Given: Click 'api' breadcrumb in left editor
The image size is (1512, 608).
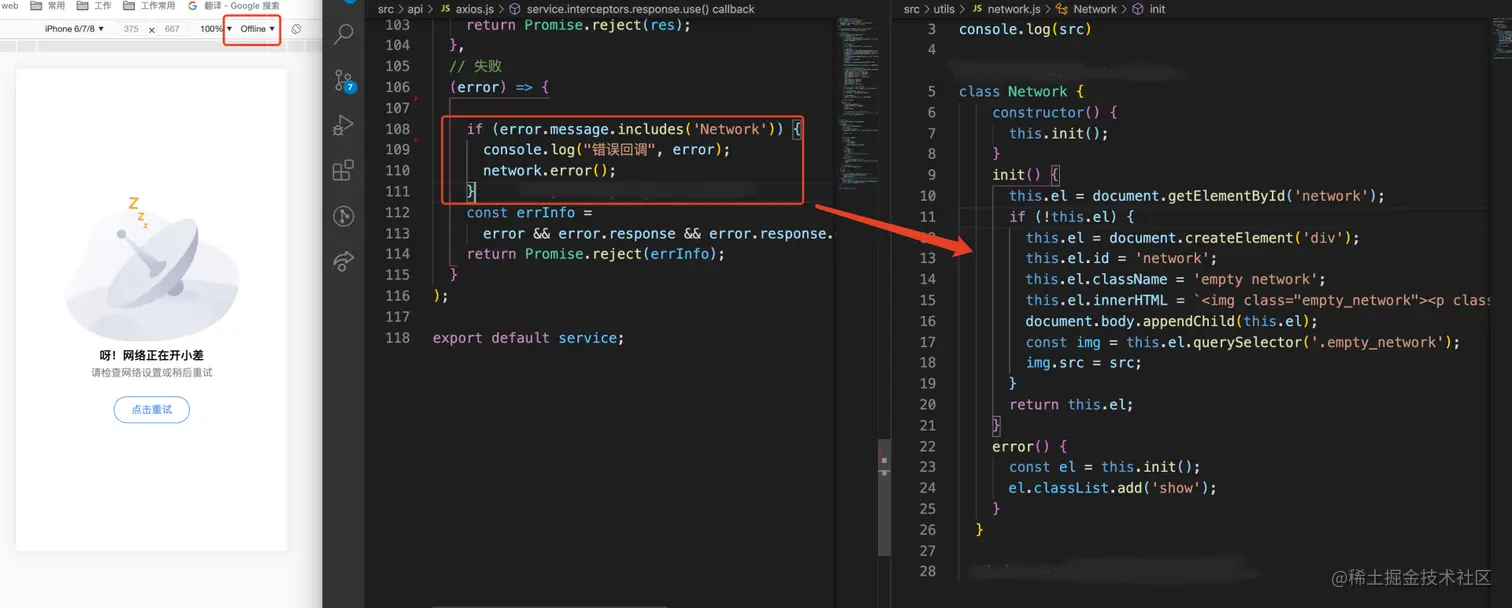Looking at the screenshot, I should (x=415, y=9).
